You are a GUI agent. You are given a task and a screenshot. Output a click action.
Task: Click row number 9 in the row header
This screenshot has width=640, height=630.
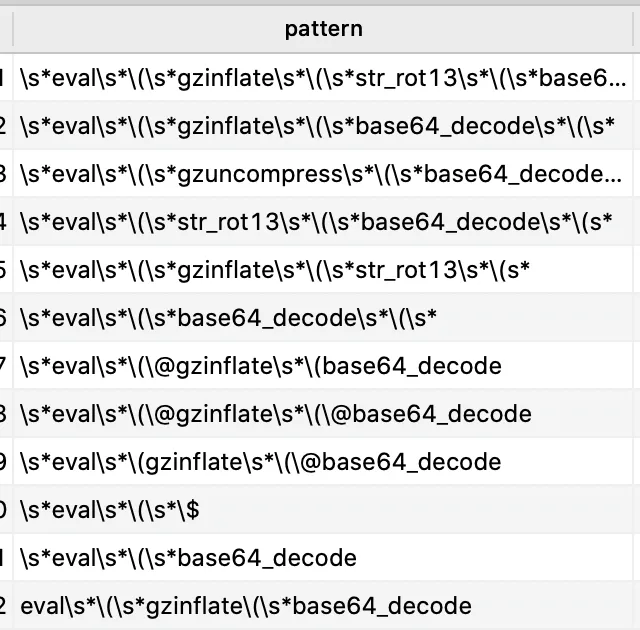tap(5, 462)
